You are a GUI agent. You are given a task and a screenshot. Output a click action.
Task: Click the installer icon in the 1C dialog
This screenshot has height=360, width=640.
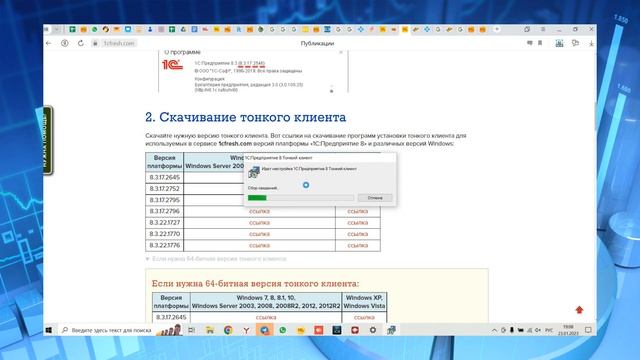pos(254,172)
